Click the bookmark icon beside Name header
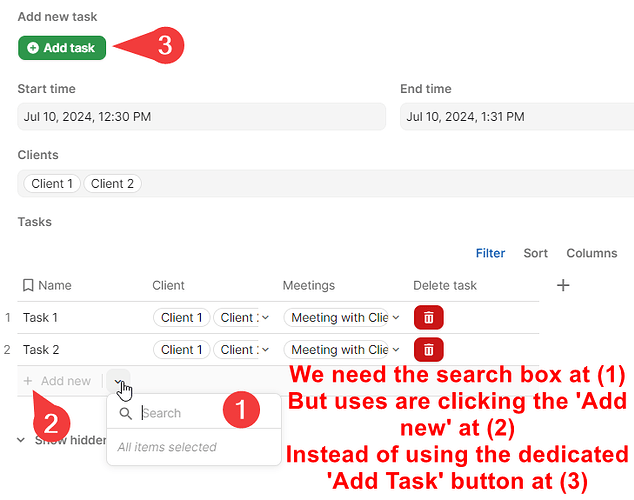634x500 pixels. [x=28, y=285]
